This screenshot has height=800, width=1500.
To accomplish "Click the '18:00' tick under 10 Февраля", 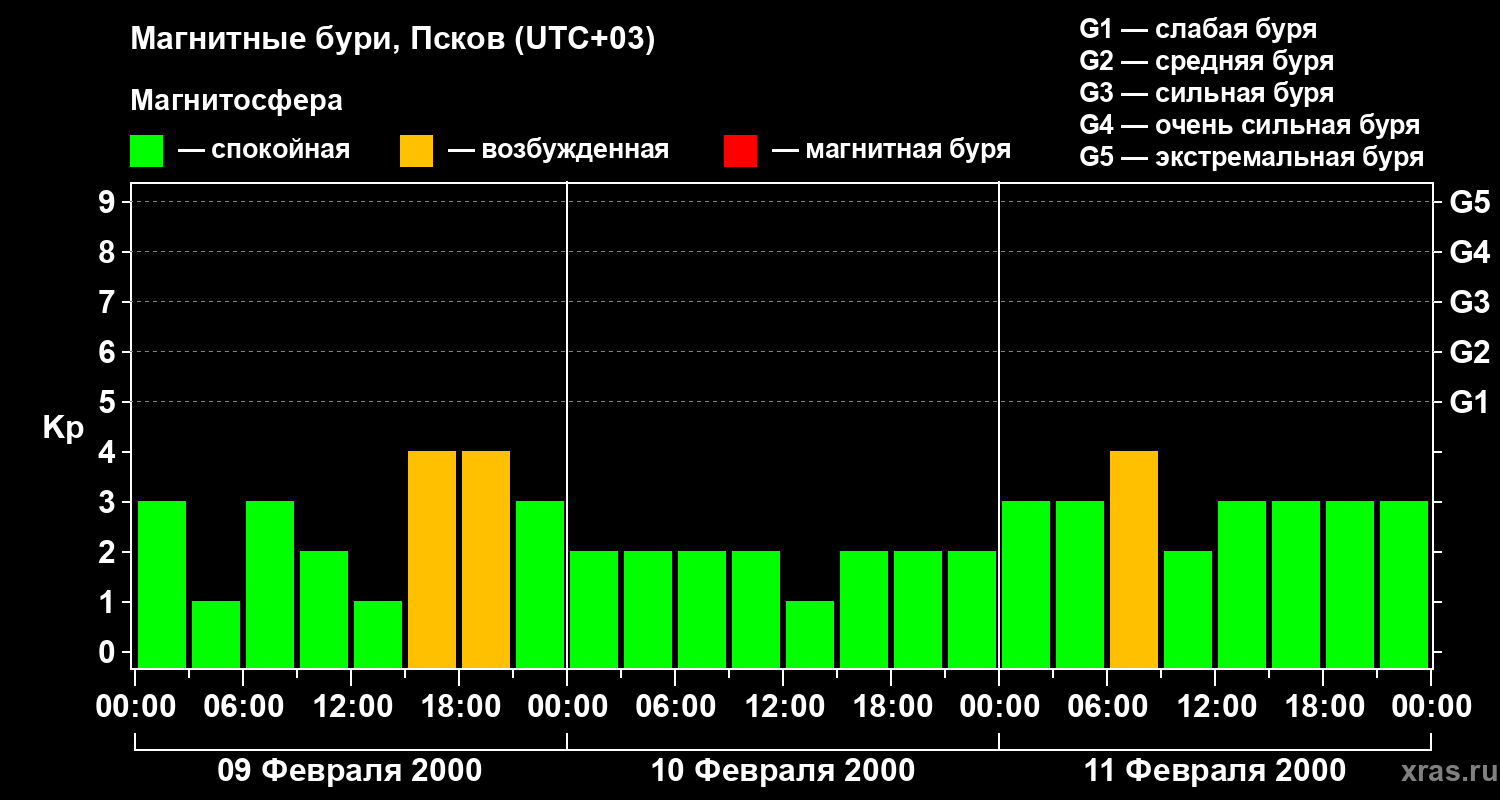I will click(x=891, y=707).
